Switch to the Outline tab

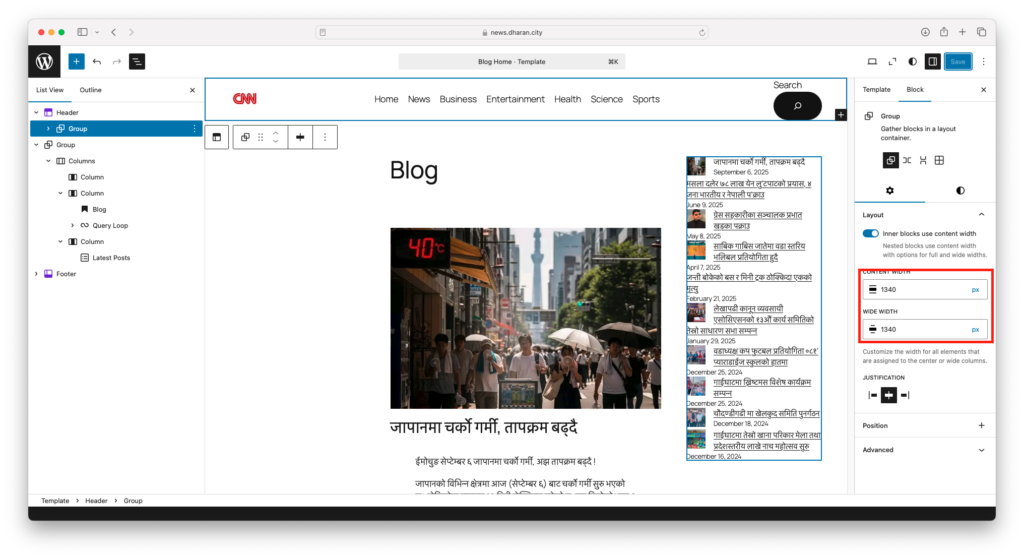91,90
